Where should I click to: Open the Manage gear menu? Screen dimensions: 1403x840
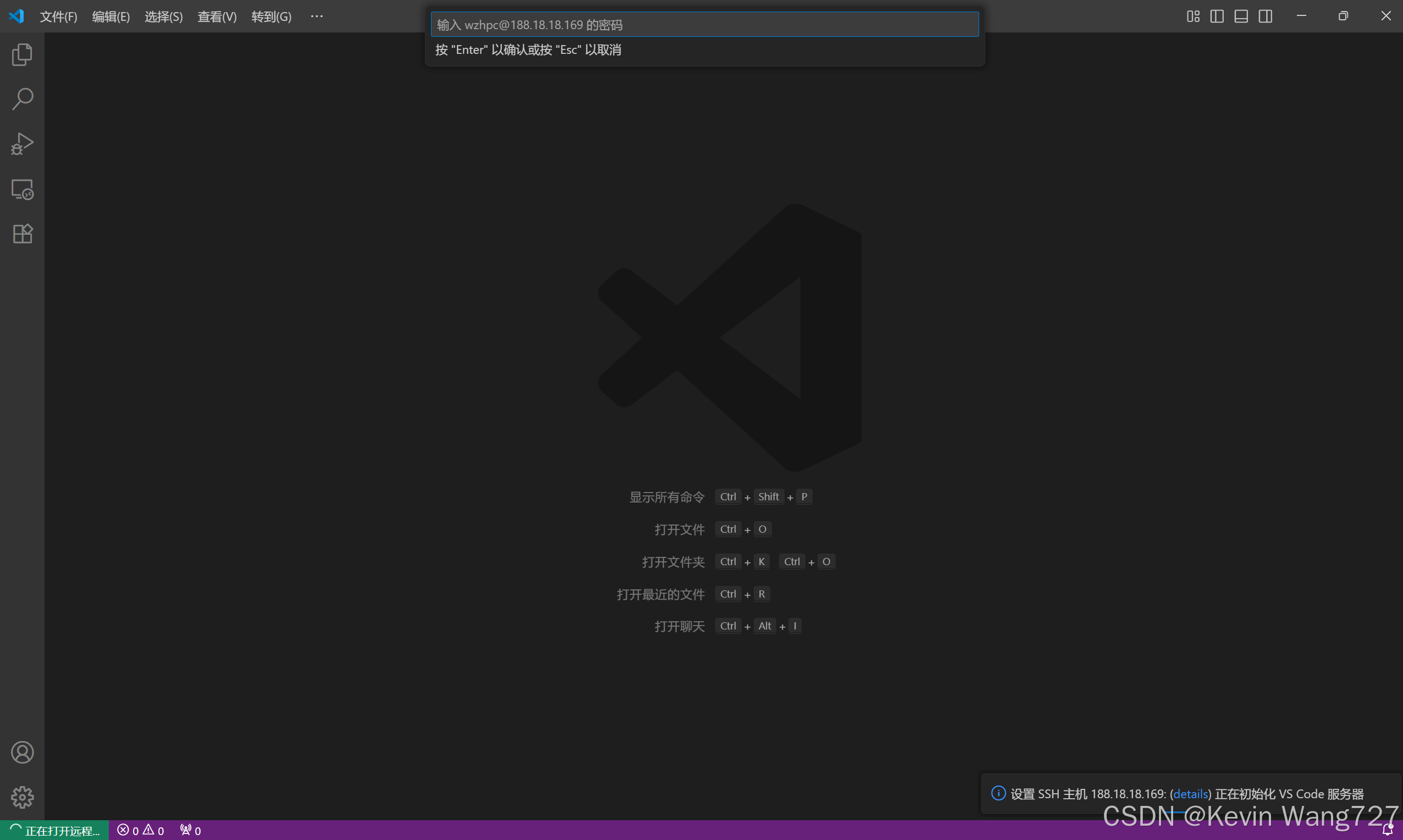click(x=22, y=797)
